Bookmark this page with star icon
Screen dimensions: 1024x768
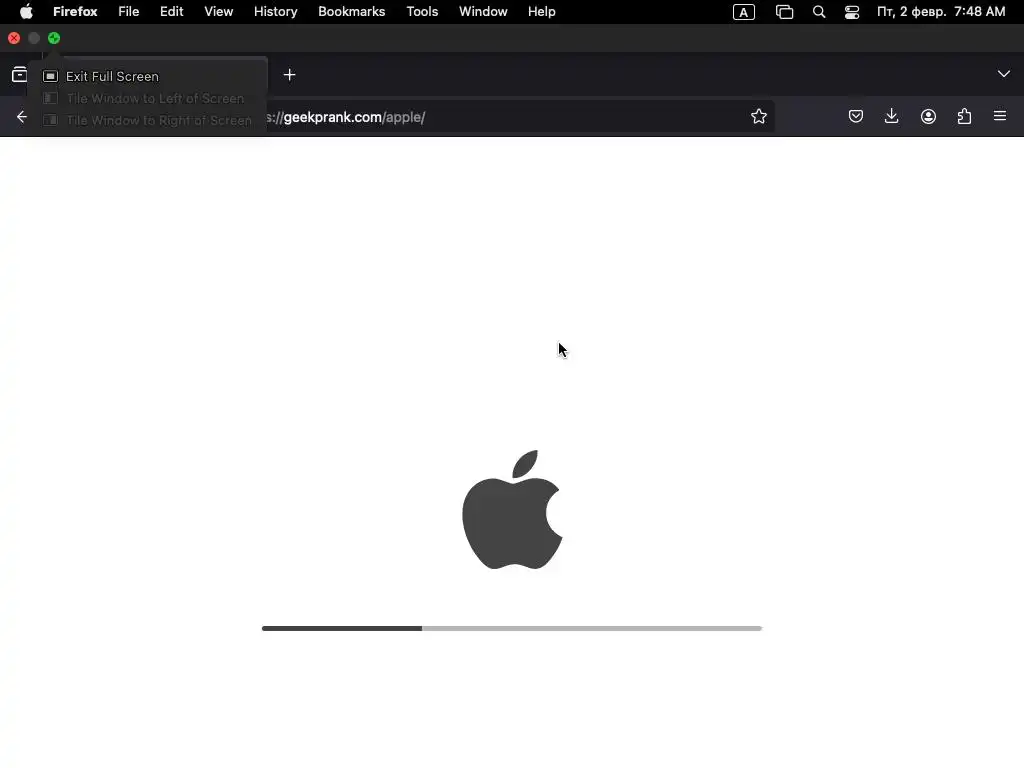(758, 117)
